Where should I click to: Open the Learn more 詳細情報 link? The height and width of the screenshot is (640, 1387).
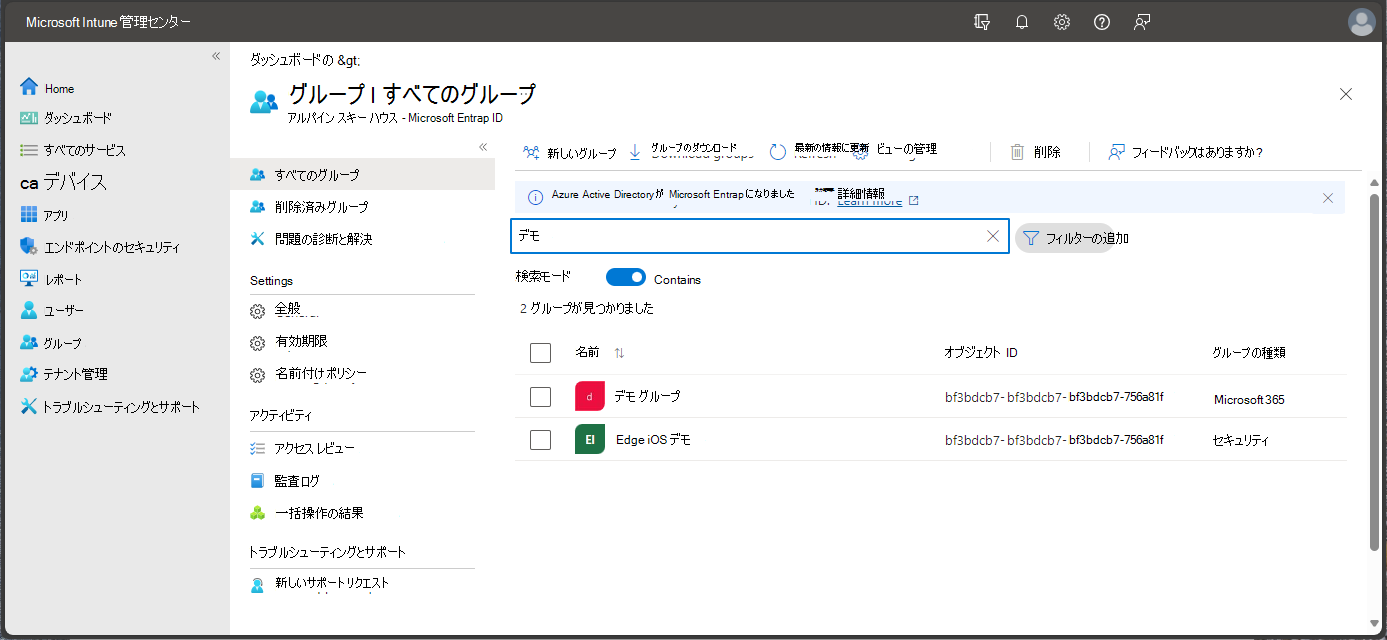point(870,197)
